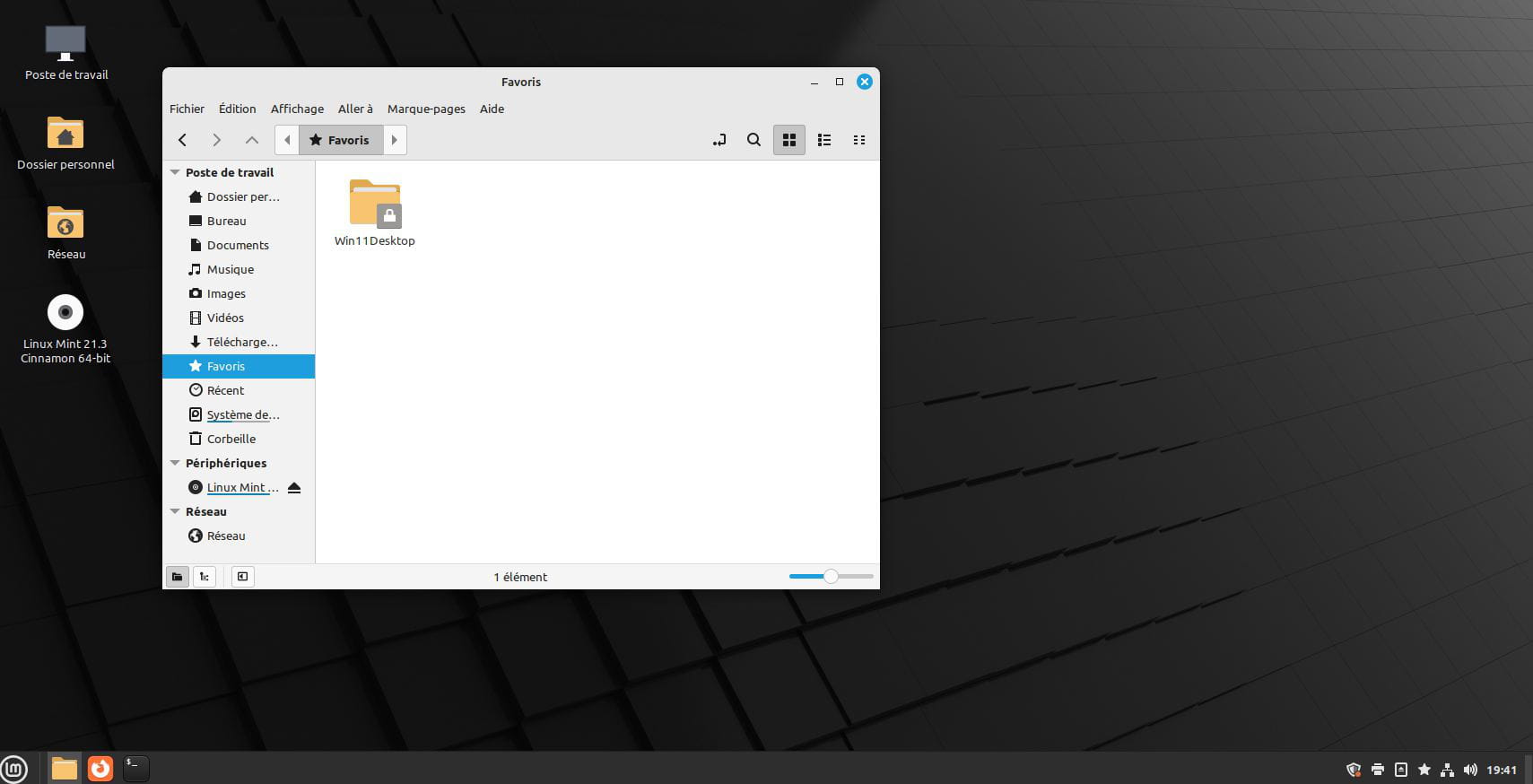
Task: Click the path bar left scroll arrow
Action: click(287, 140)
